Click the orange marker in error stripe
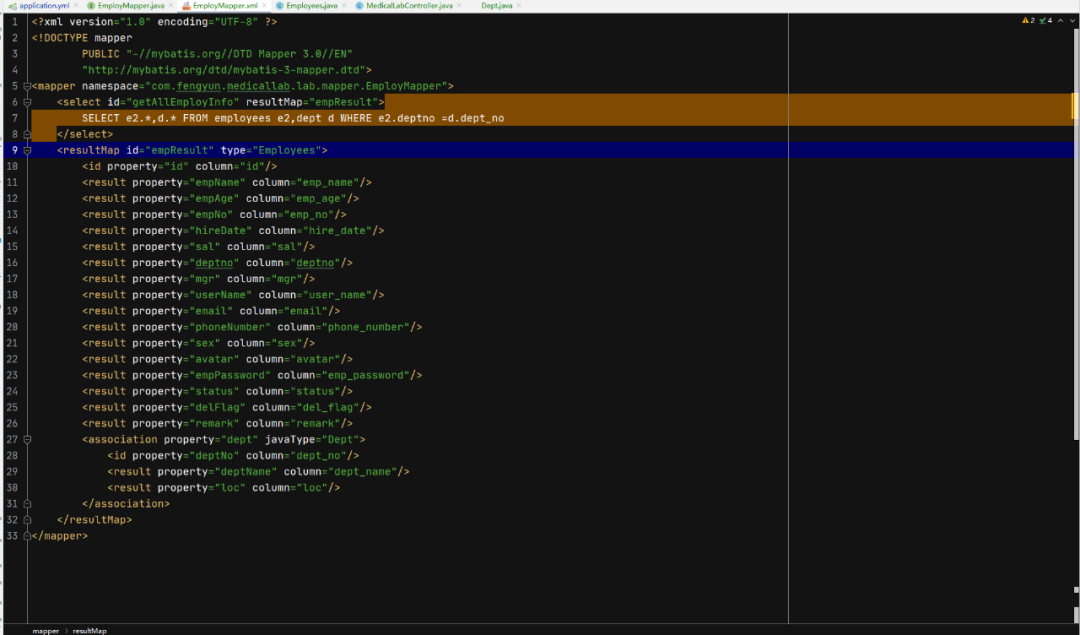 (x=1073, y=106)
